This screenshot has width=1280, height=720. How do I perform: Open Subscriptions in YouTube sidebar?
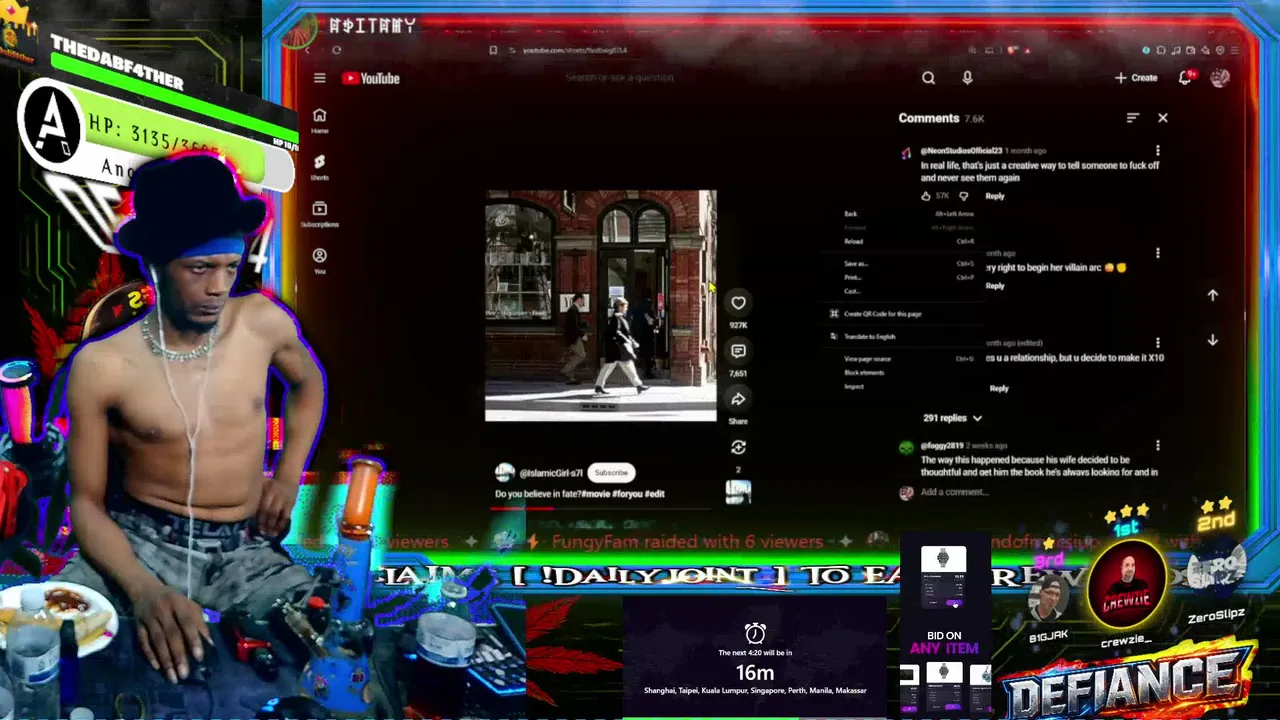(x=319, y=213)
